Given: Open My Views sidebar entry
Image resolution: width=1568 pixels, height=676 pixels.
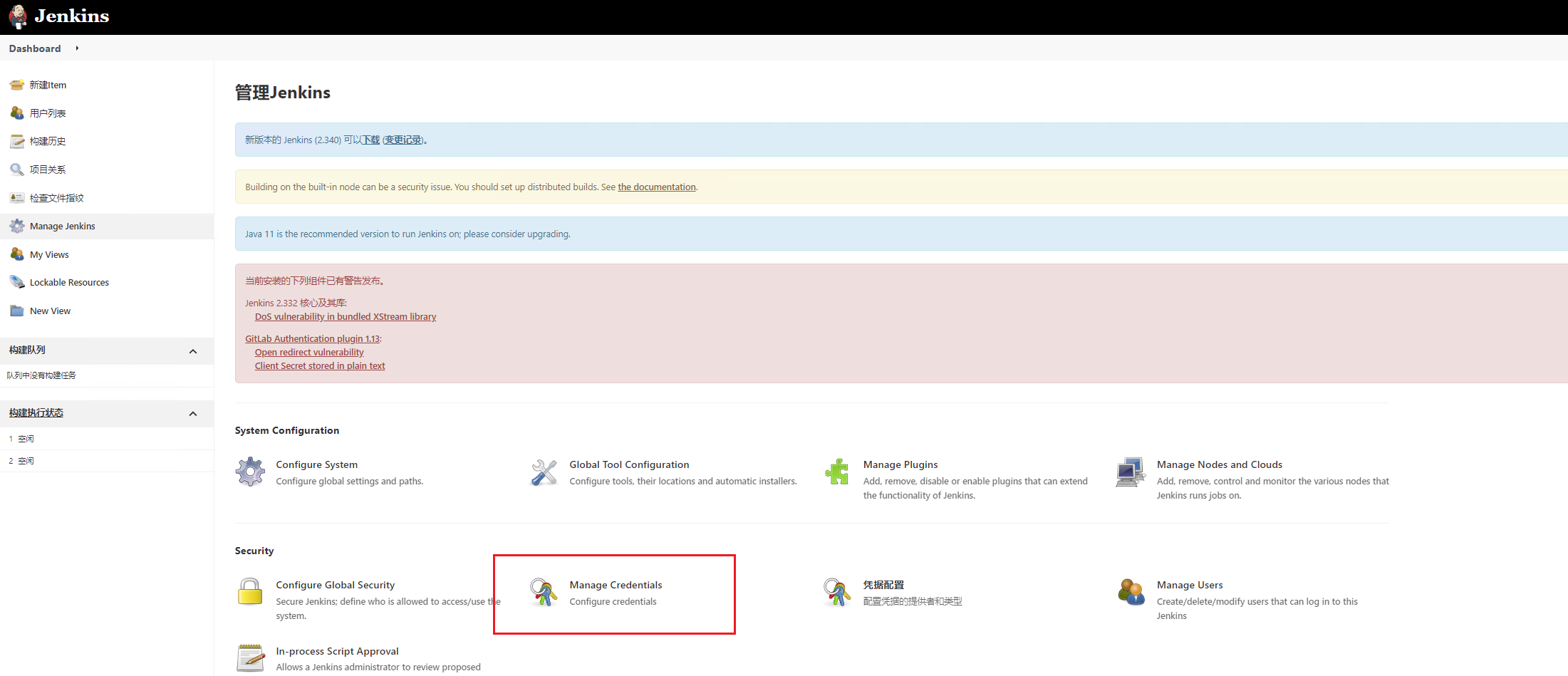Looking at the screenshot, I should pyautogui.click(x=49, y=254).
